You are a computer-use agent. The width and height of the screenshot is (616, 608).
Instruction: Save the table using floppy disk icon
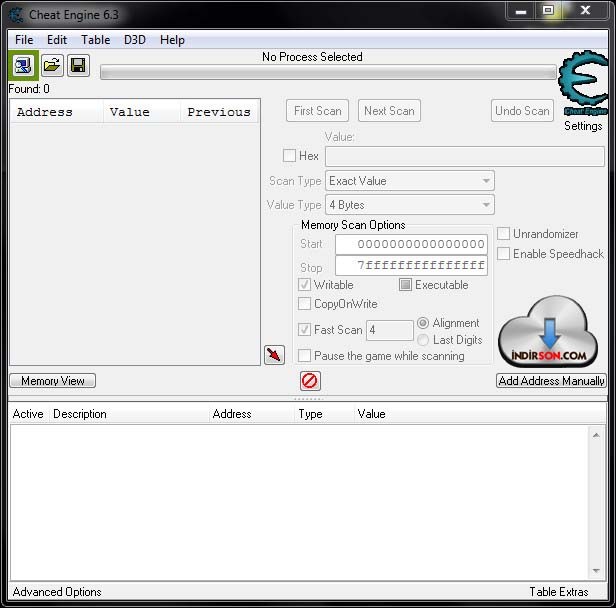coord(78,66)
